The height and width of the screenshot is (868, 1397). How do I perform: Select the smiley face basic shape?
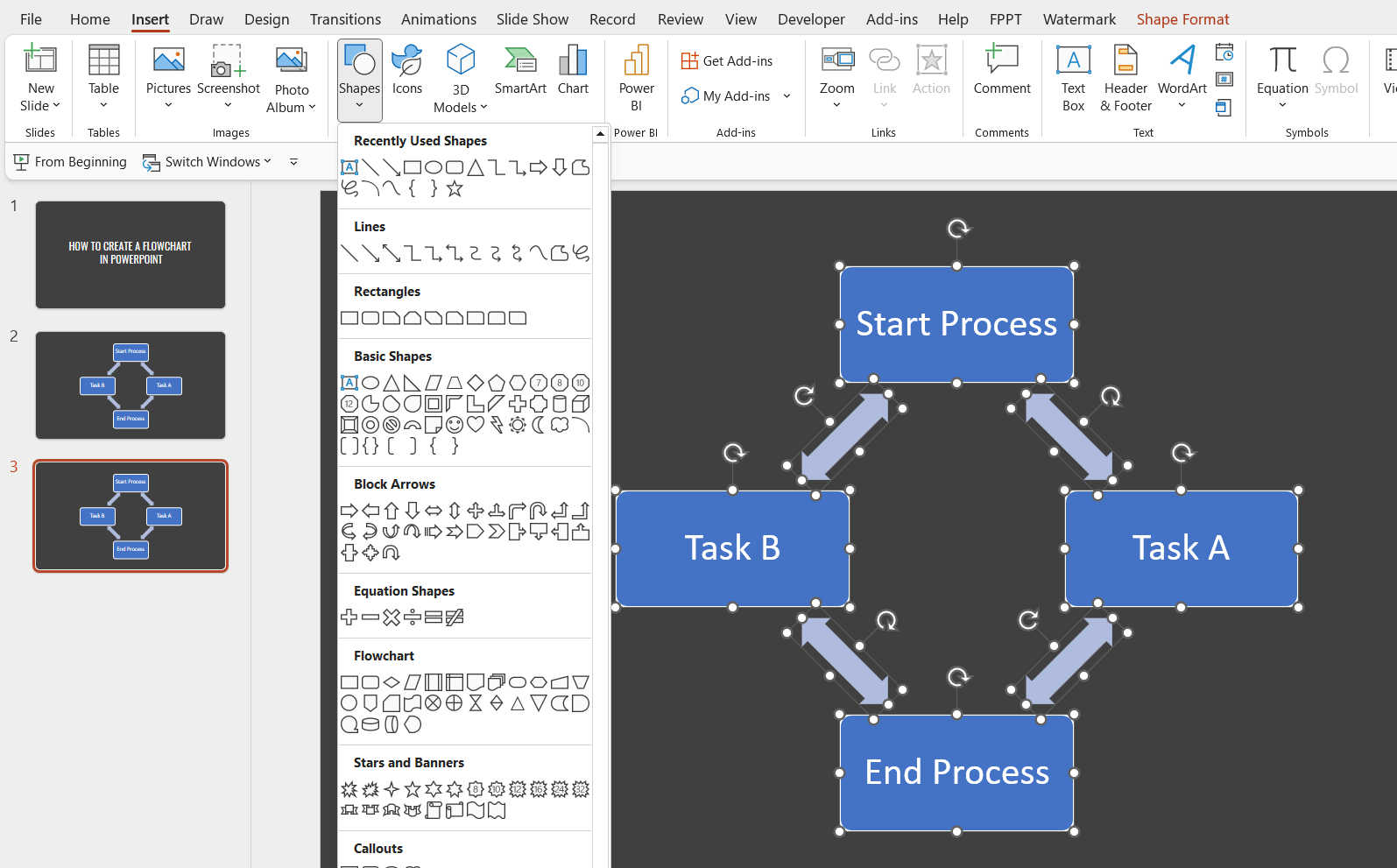pos(455,425)
